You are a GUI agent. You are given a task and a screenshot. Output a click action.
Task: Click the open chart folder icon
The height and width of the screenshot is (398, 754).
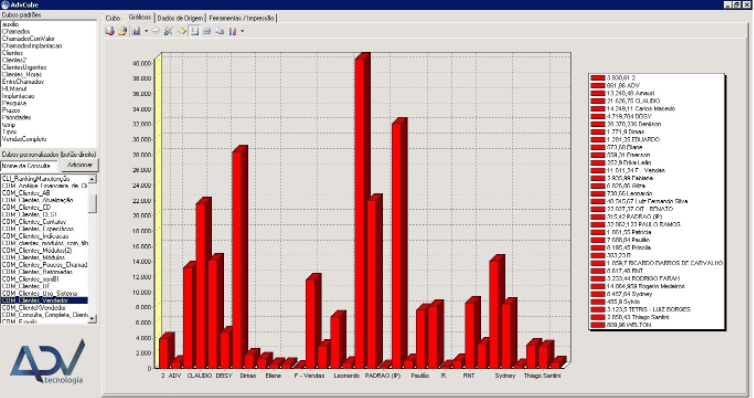point(122,31)
